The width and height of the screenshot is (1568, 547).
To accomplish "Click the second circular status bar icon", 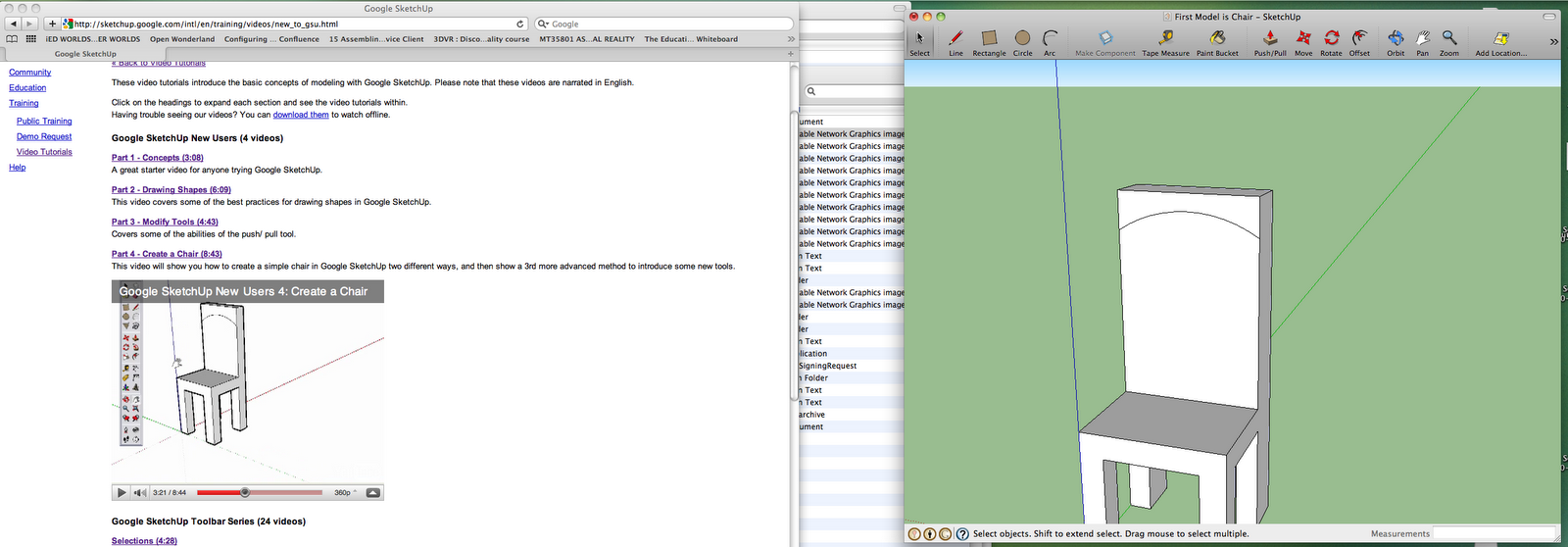I will coord(930,534).
